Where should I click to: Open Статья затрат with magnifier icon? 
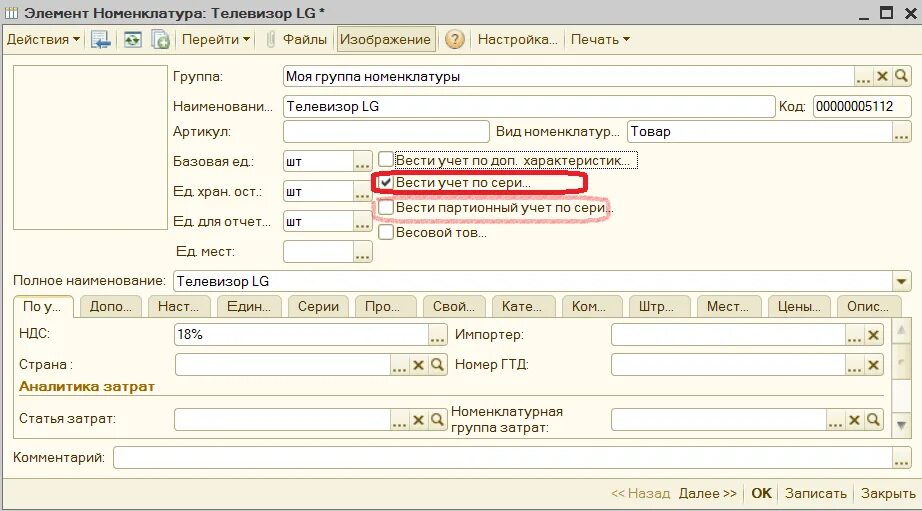(x=437, y=420)
